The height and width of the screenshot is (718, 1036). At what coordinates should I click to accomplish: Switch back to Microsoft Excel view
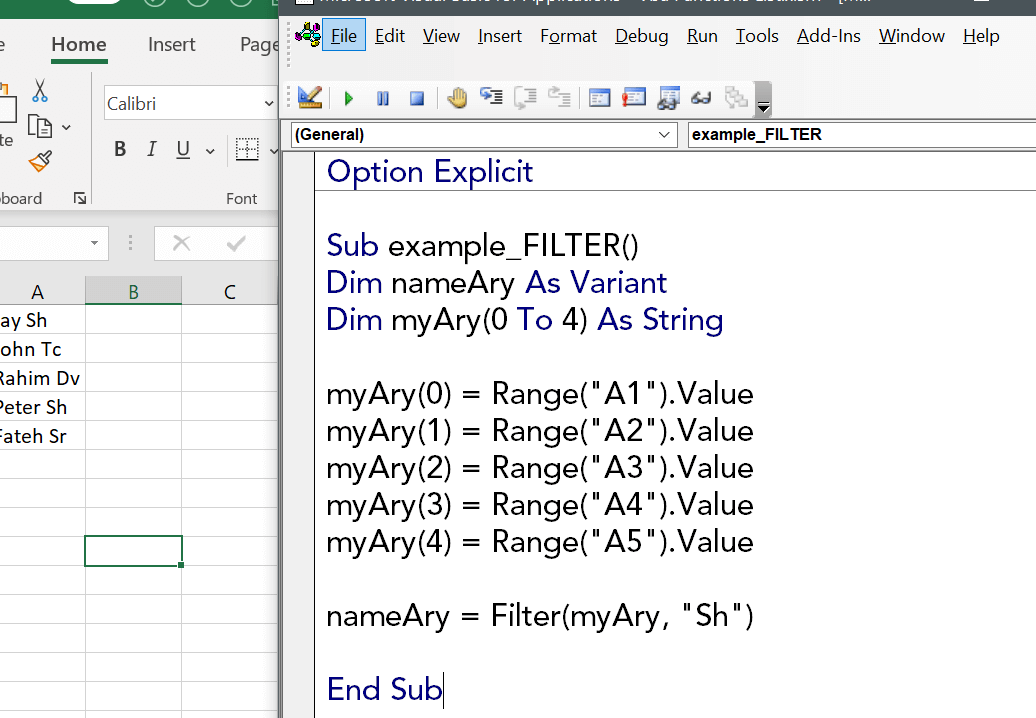pyautogui.click(x=310, y=98)
